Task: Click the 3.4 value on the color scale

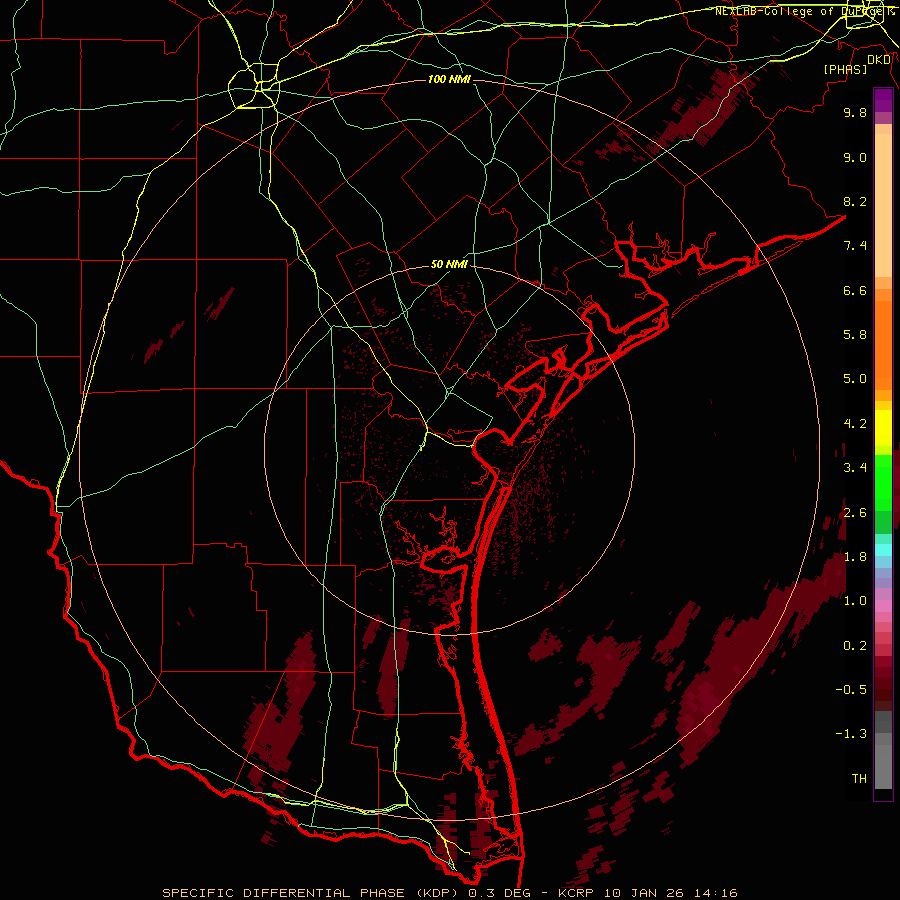Action: 855,468
